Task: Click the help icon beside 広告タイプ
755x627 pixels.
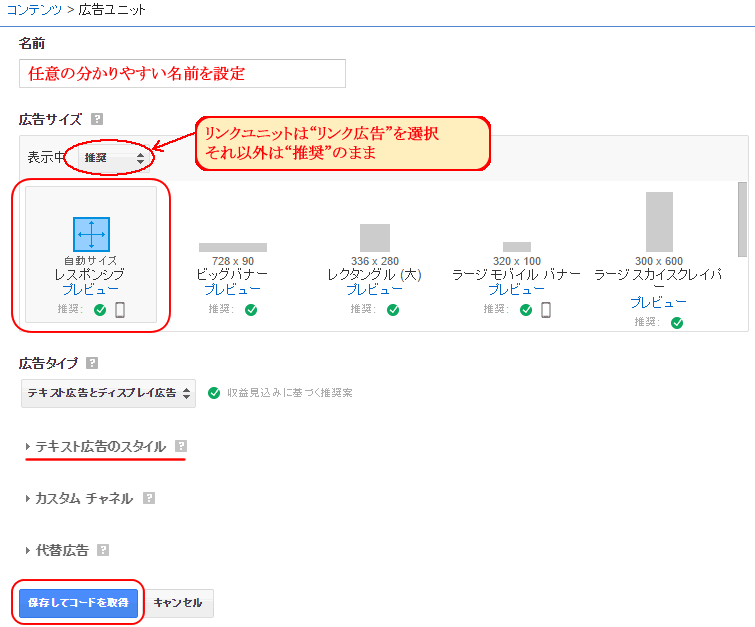Action: (92, 363)
